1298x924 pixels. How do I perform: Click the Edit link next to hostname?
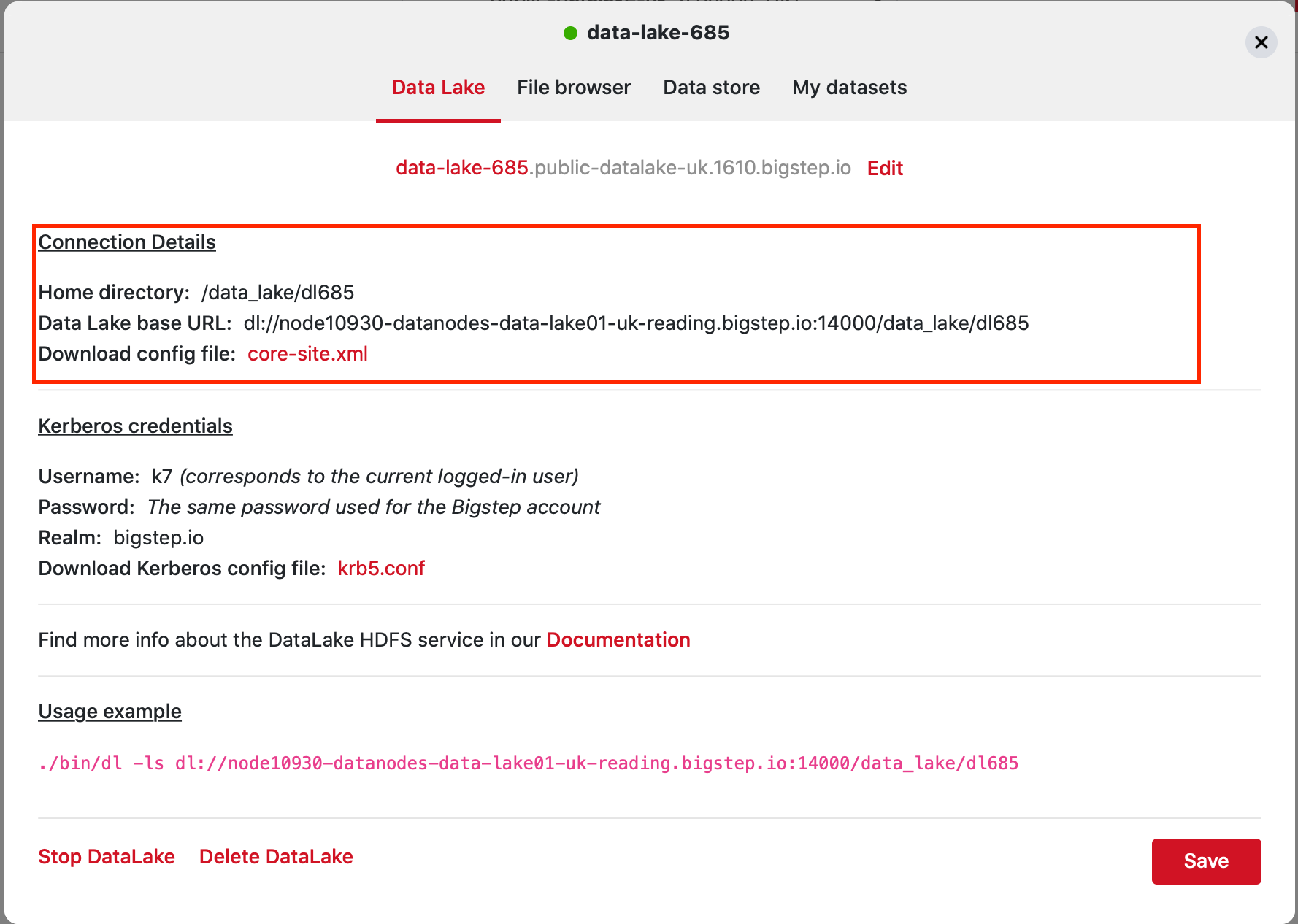(x=885, y=168)
